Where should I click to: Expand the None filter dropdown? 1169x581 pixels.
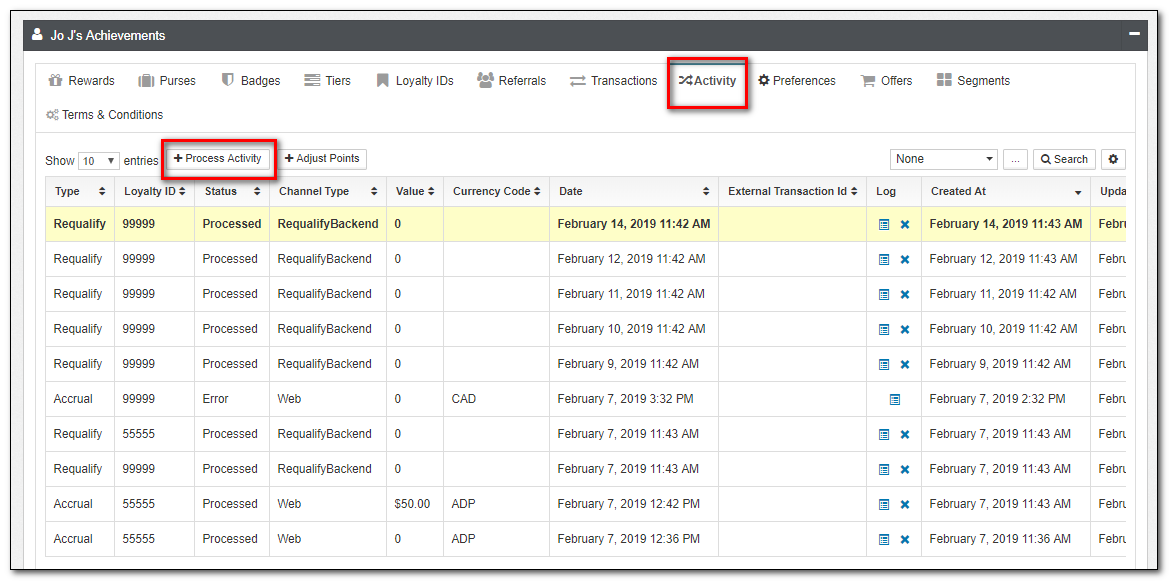pyautogui.click(x=943, y=160)
